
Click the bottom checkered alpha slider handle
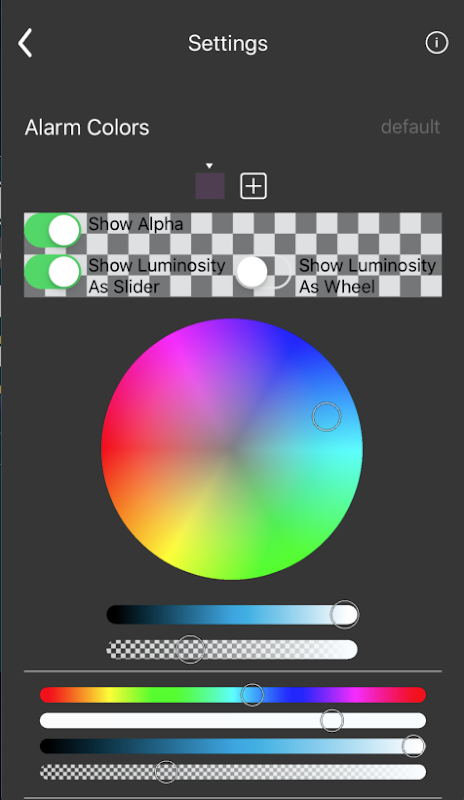point(166,772)
